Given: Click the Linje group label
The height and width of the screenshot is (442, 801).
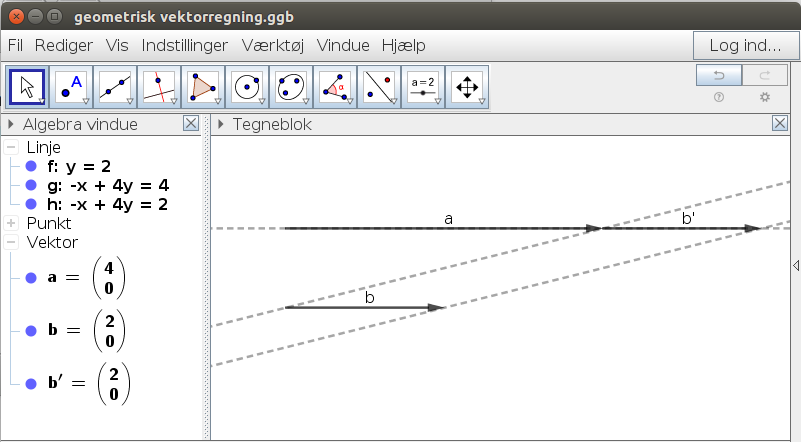Looking at the screenshot, I should coord(43,147).
